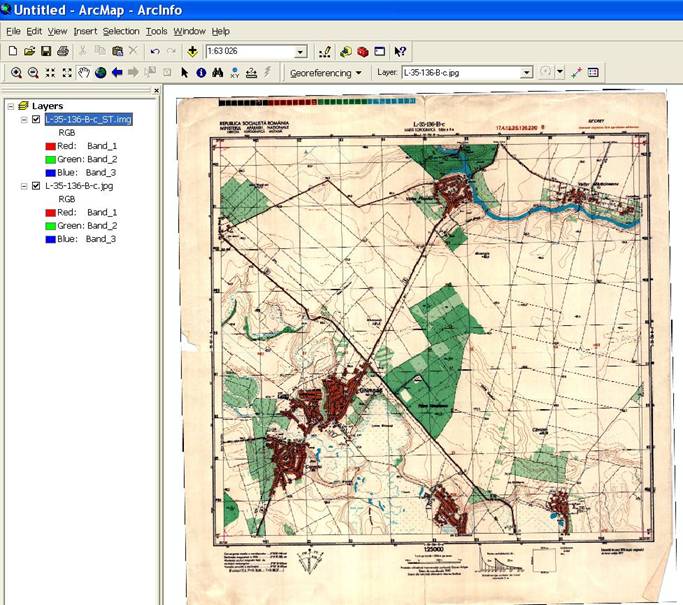The width and height of the screenshot is (683, 605).
Task: Uncheck the L-35-136-B-c_ST.img layer checkbox
Action: click(37, 119)
